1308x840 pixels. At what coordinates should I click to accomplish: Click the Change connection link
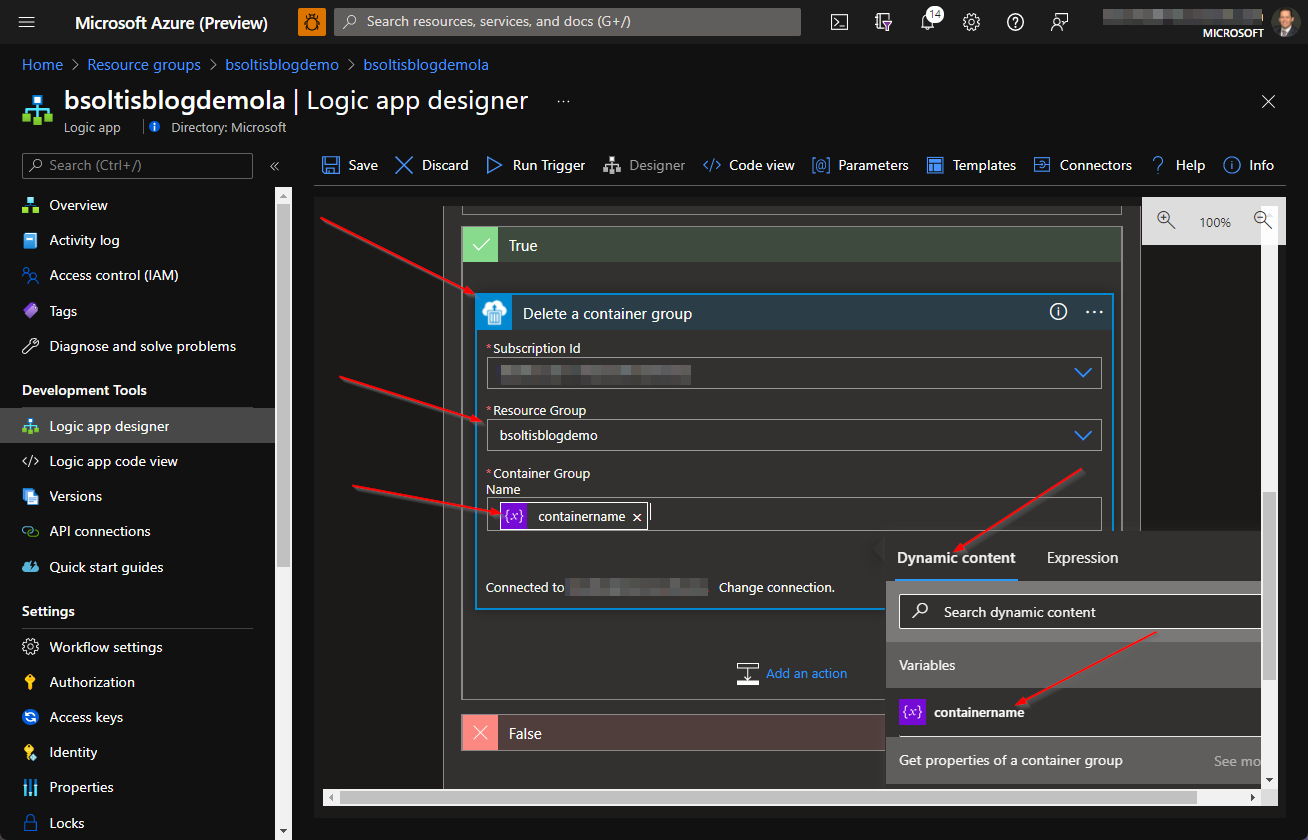(776, 587)
